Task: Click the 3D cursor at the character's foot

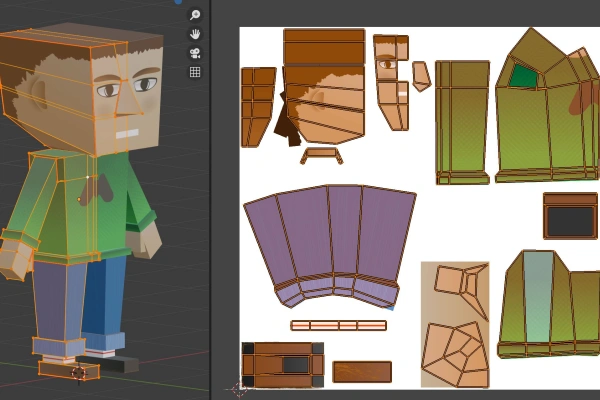Action: coord(79,373)
